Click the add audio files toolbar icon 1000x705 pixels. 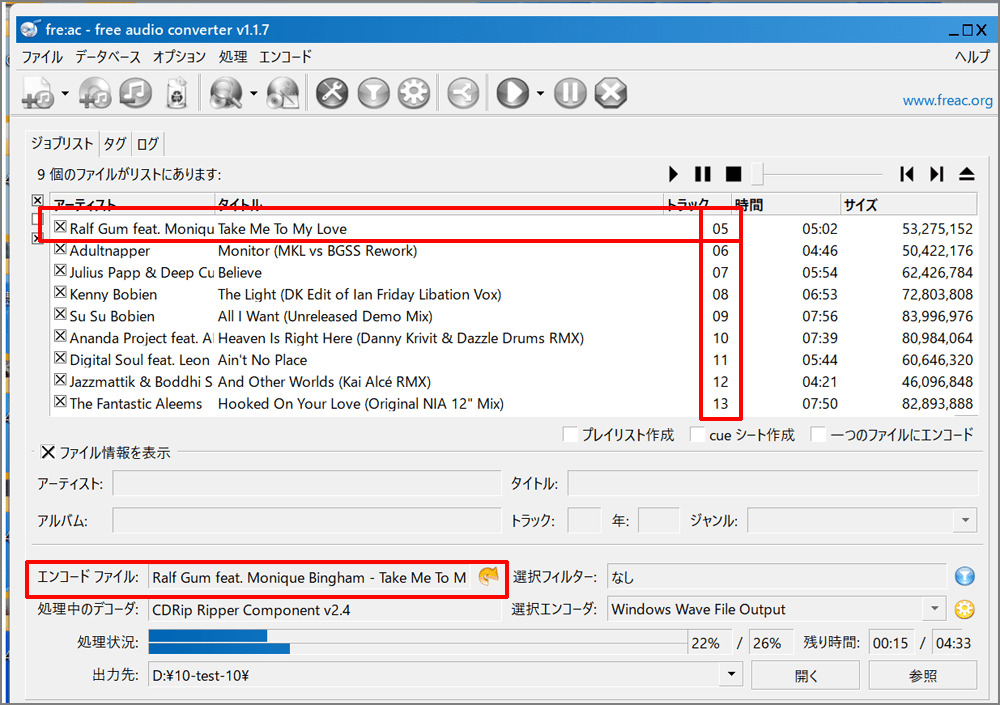click(x=39, y=93)
